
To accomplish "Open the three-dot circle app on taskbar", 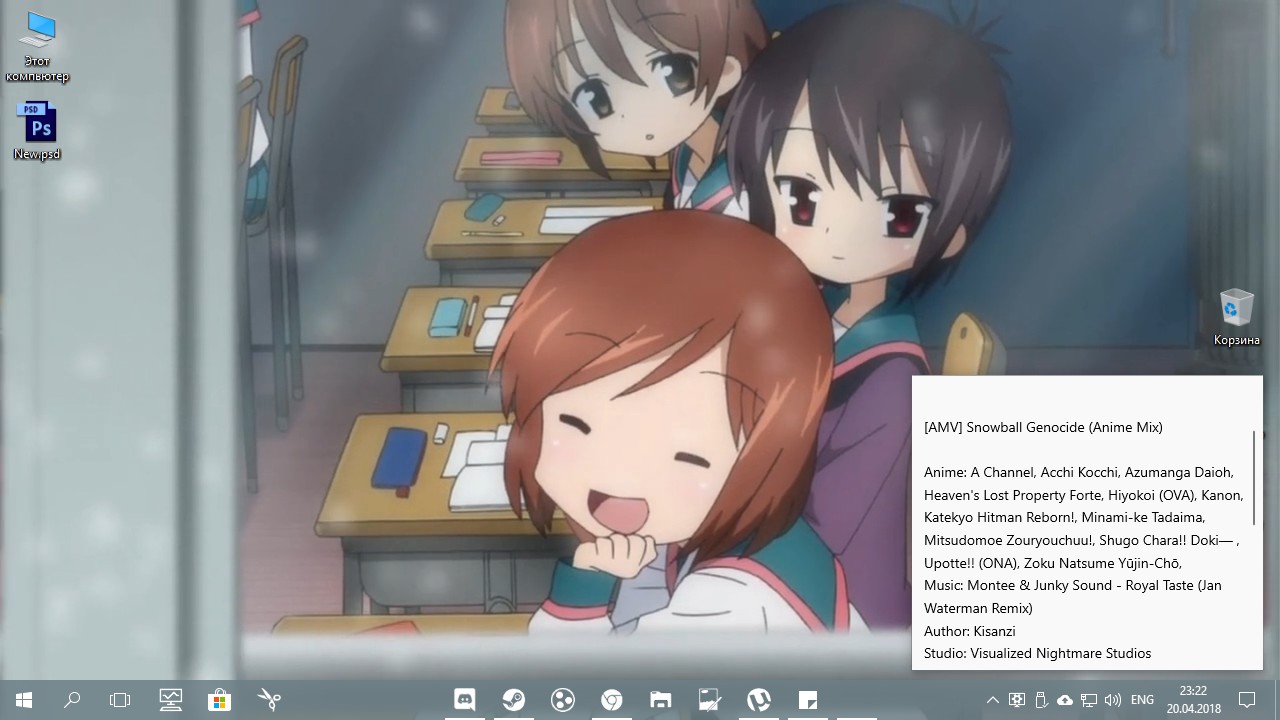I will [x=563, y=700].
